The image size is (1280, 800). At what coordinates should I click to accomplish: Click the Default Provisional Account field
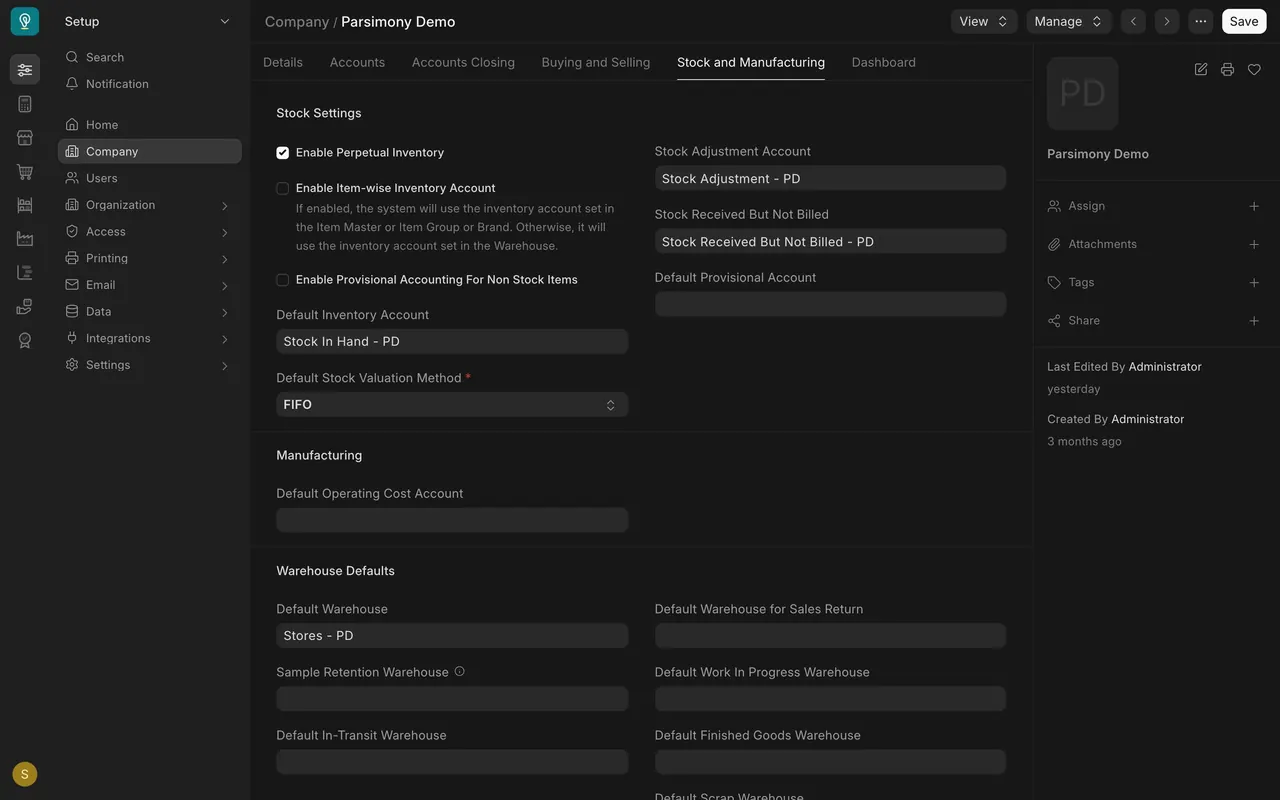coord(830,304)
